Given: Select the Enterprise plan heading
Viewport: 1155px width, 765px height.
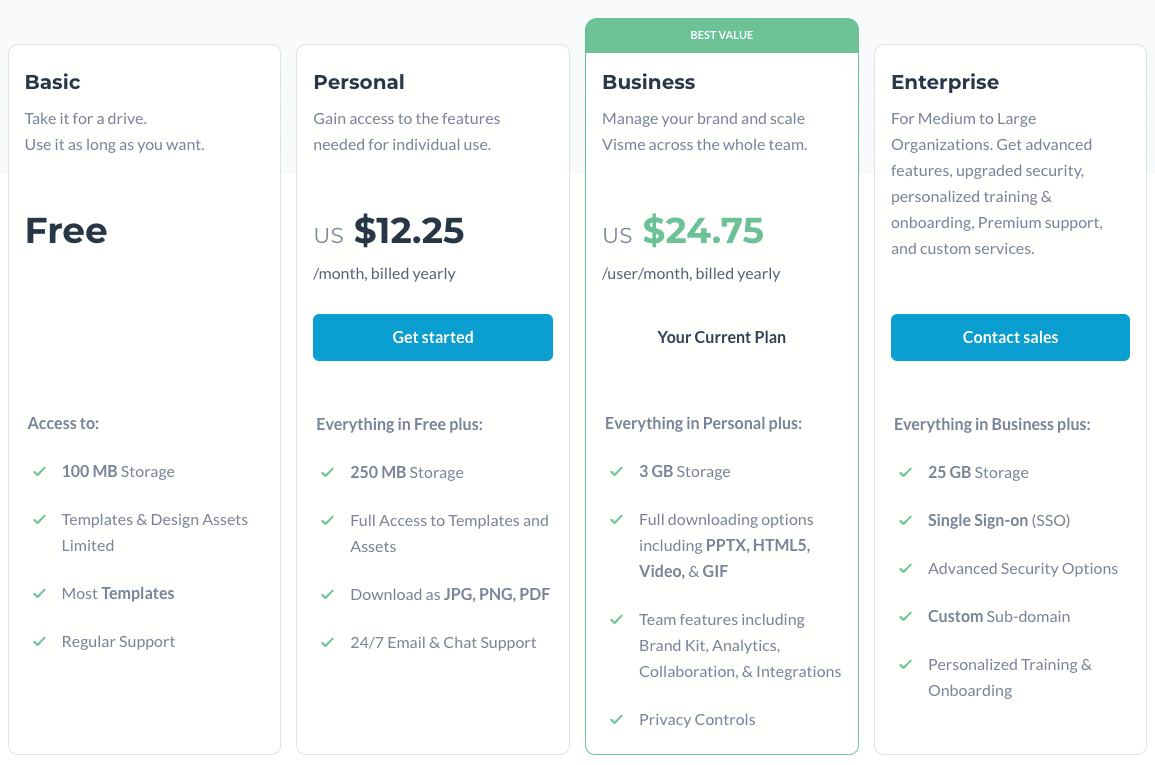Looking at the screenshot, I should (x=945, y=82).
